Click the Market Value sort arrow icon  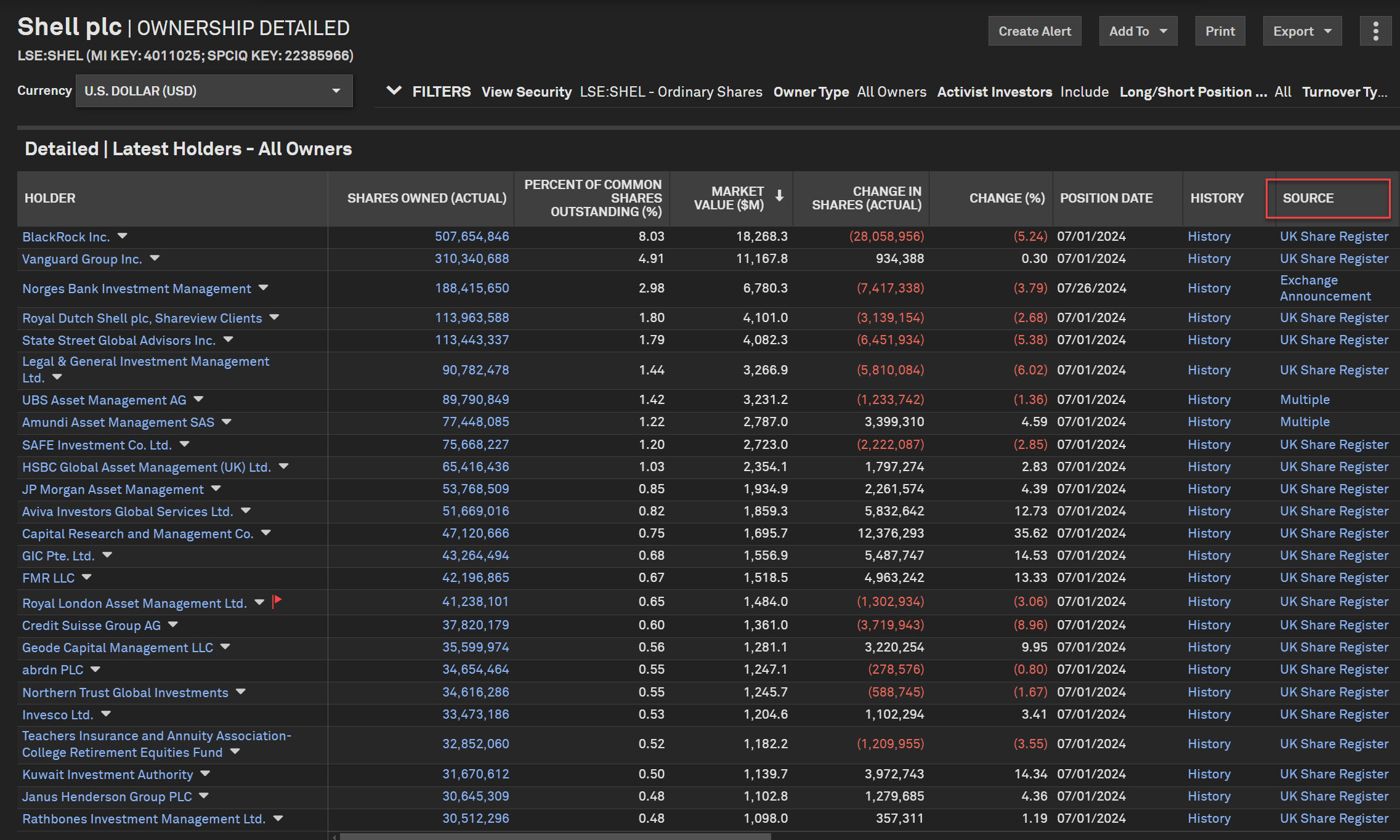(x=779, y=196)
